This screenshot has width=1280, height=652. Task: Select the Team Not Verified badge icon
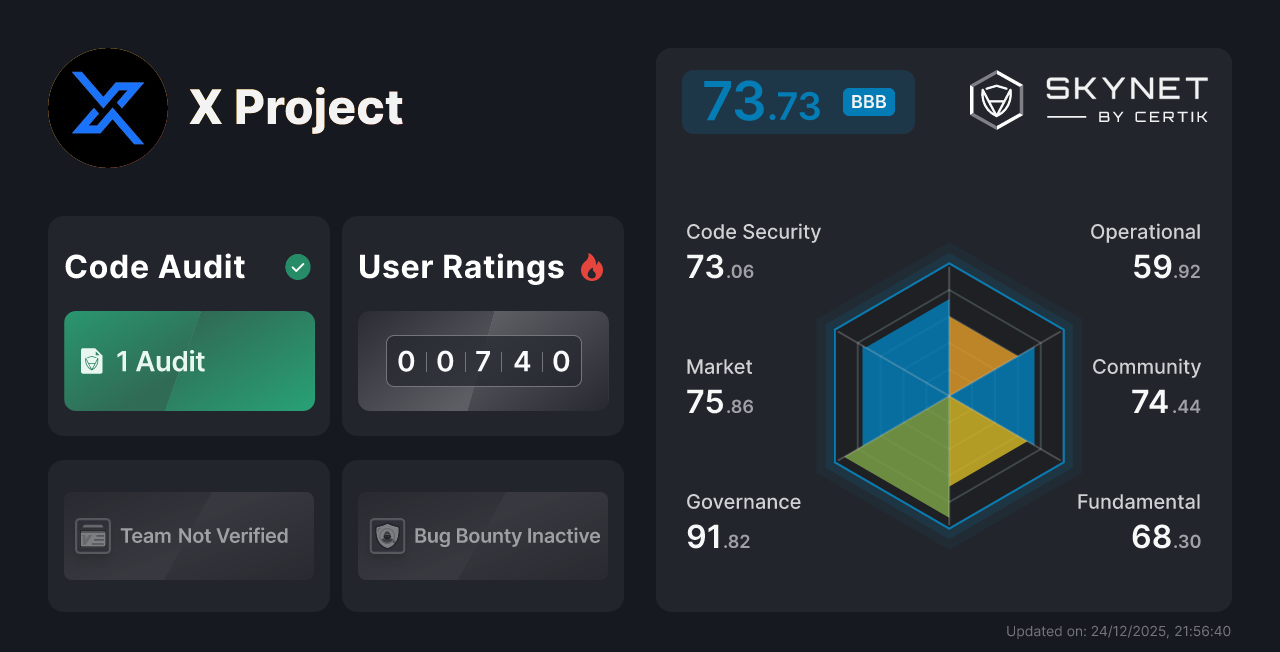[x=93, y=536]
